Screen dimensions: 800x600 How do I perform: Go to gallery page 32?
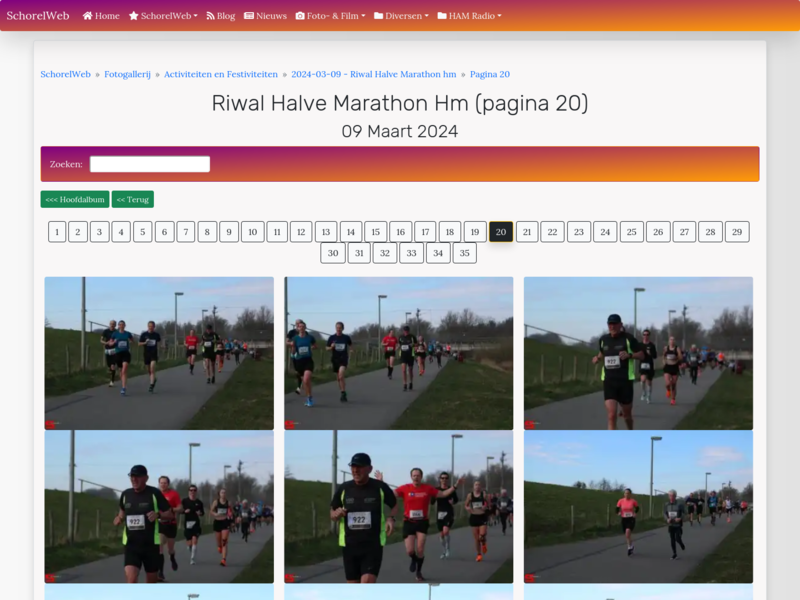pos(385,253)
